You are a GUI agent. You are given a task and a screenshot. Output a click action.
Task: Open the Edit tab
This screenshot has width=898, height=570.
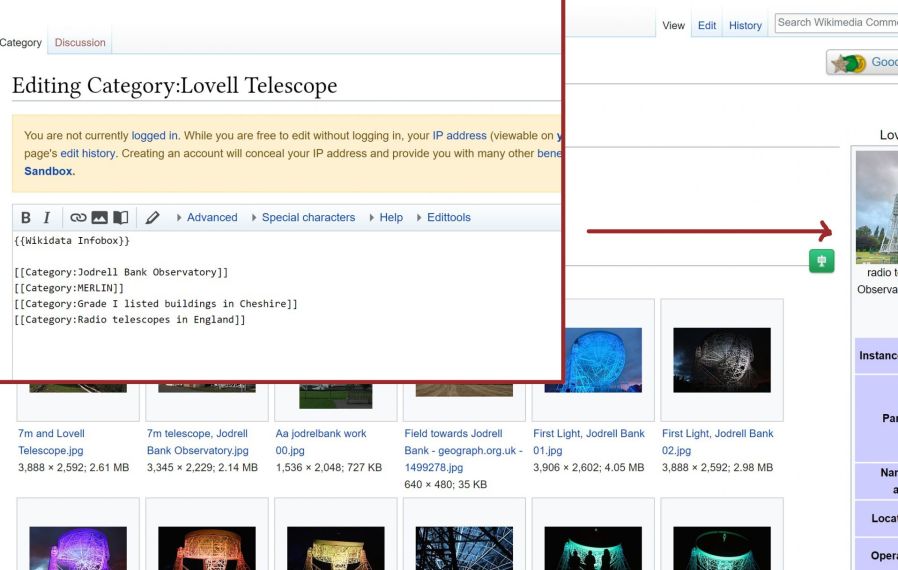click(x=707, y=26)
